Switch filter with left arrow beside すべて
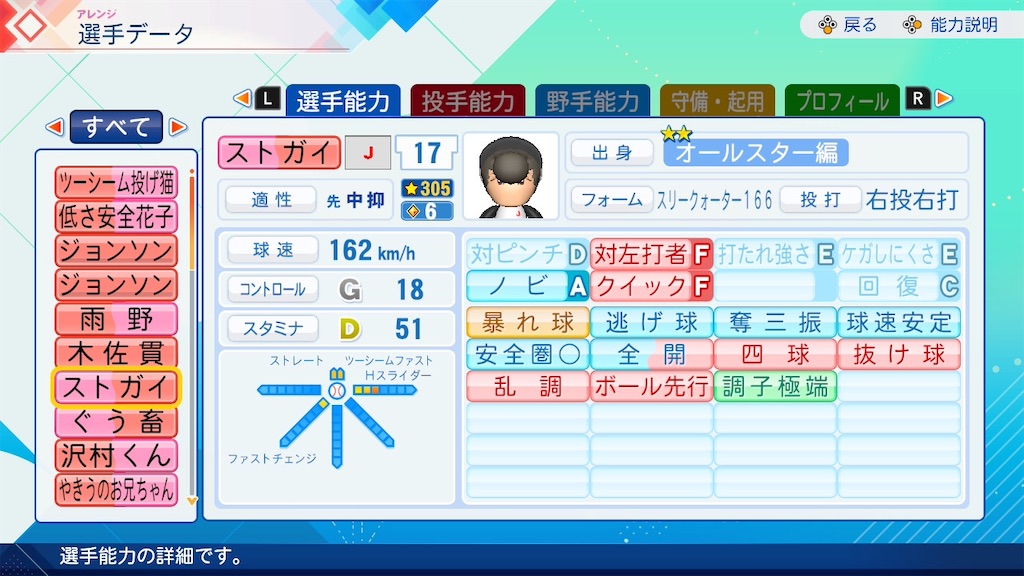The height and width of the screenshot is (576, 1024). pos(55,127)
